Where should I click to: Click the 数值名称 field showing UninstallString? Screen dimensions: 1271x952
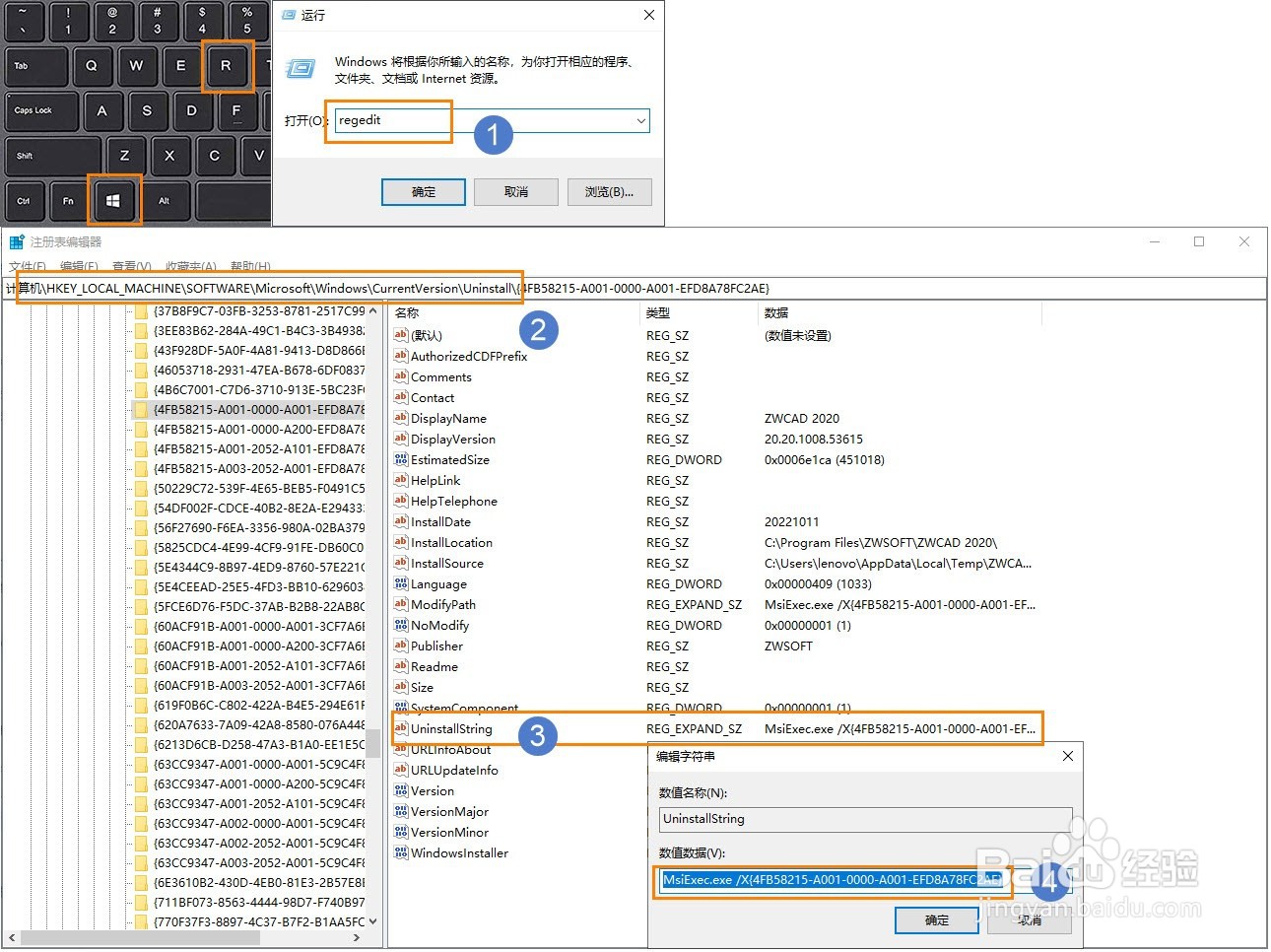tap(865, 819)
